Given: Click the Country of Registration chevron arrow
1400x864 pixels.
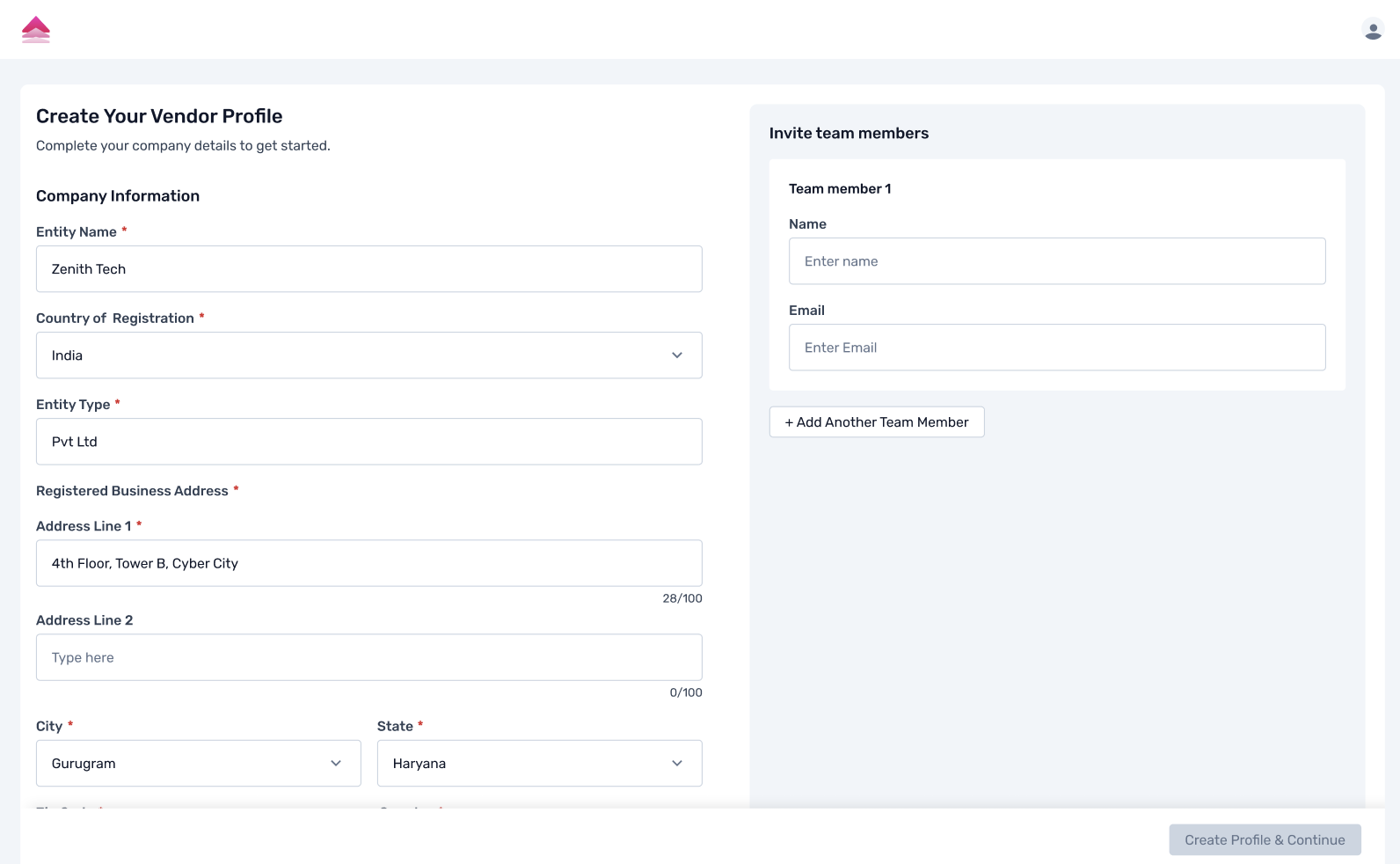Looking at the screenshot, I should (677, 355).
